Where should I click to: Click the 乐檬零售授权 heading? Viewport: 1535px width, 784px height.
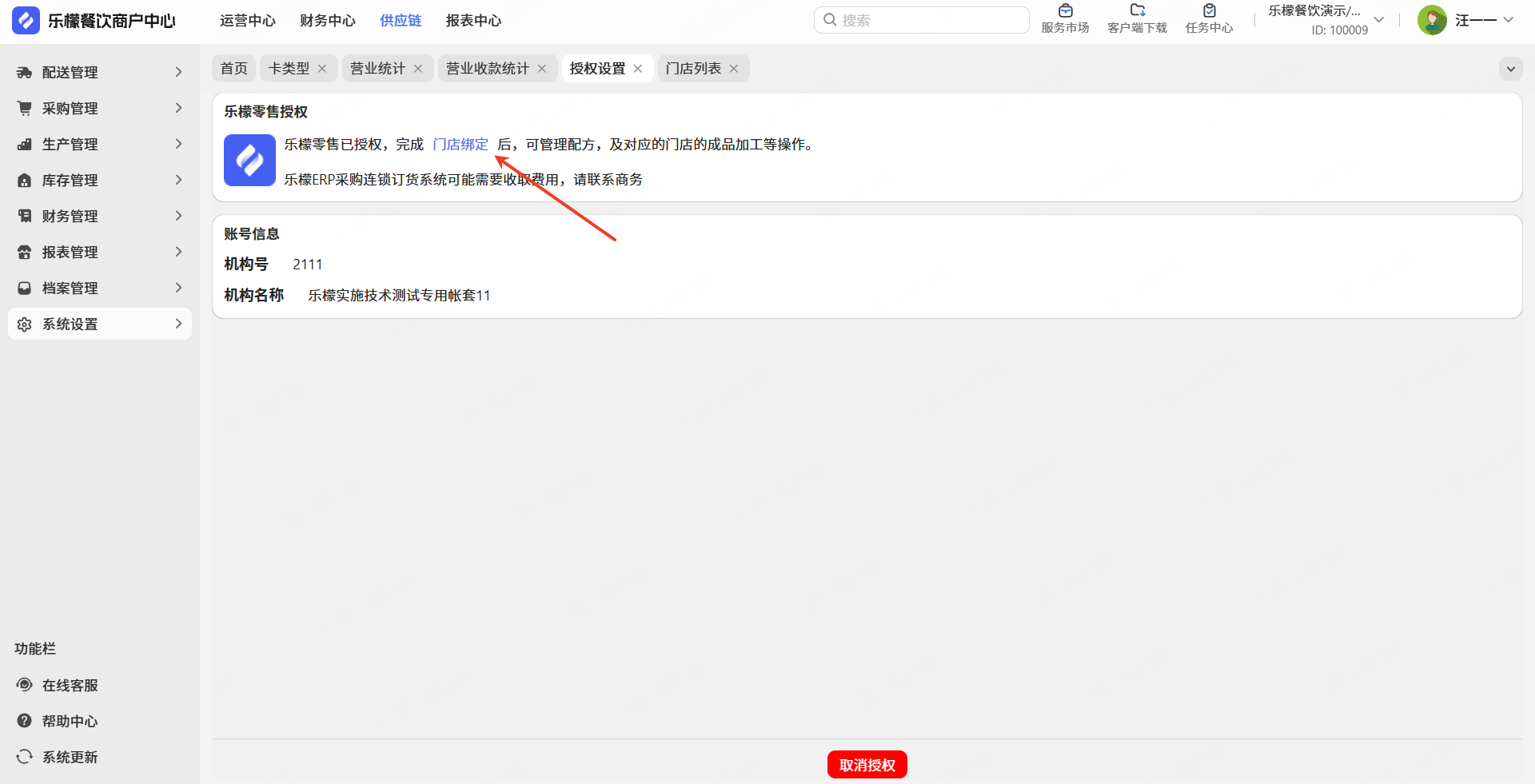point(265,112)
